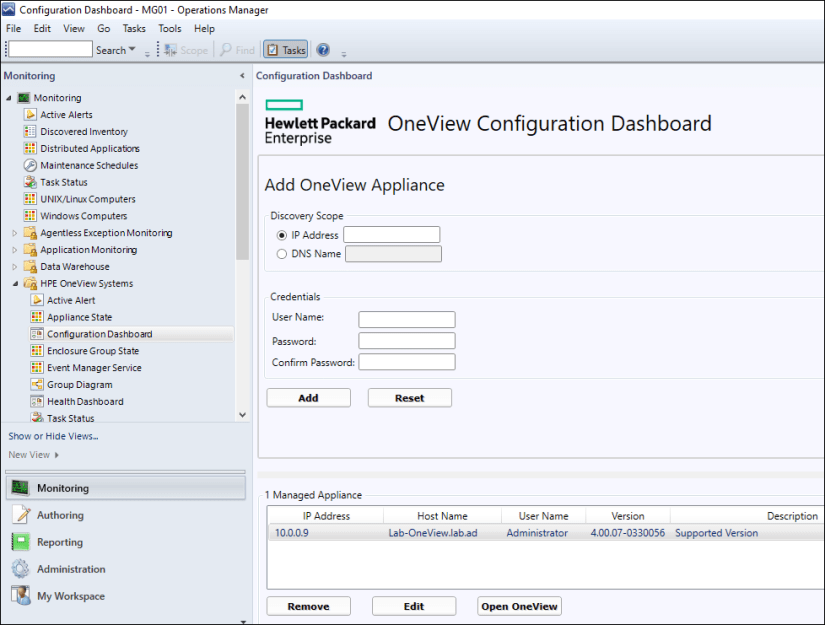The width and height of the screenshot is (825, 625).
Task: Open the Tasks menu
Action: 134,28
